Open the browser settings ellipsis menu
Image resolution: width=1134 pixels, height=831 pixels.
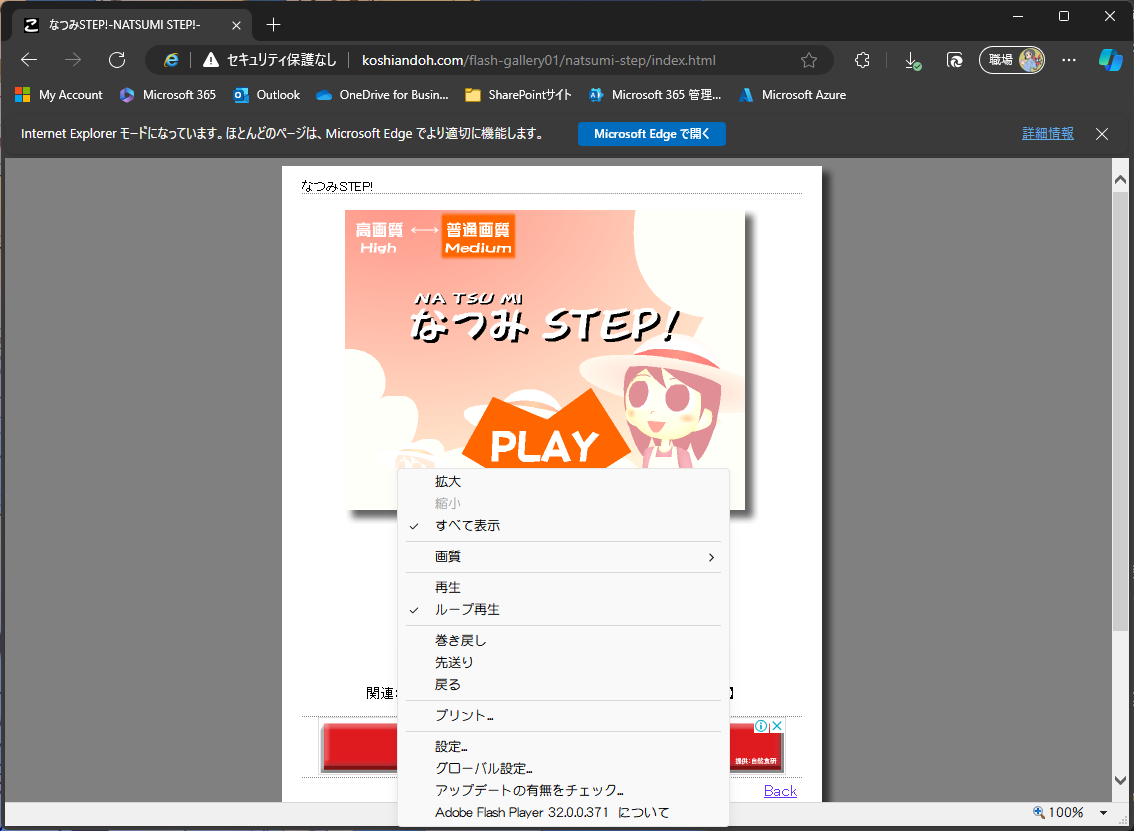[1069, 60]
